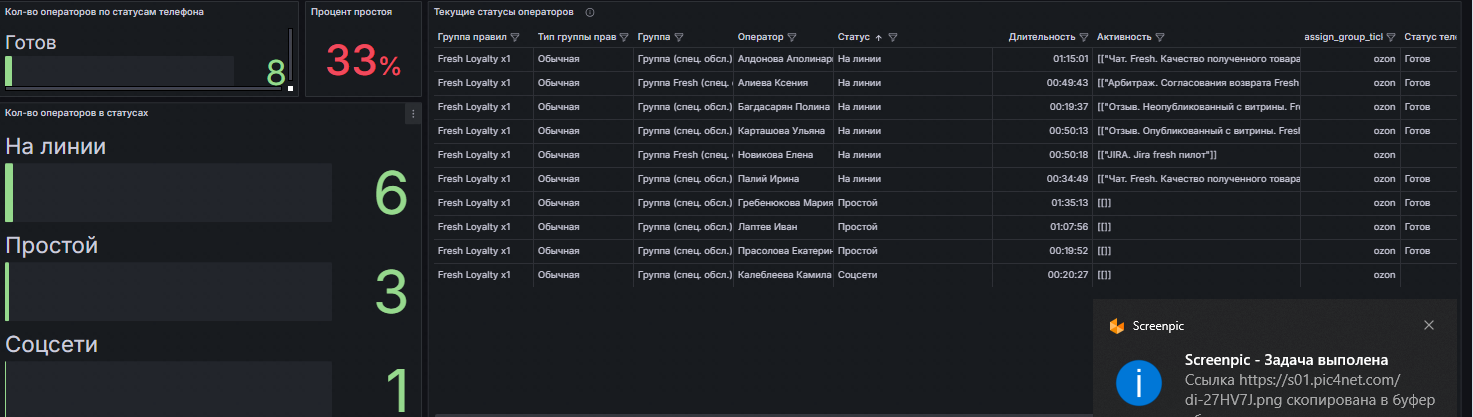This screenshot has height=417, width=1473.
Task: Show info tooltip for Текущие статусы операторов
Action: [589, 12]
